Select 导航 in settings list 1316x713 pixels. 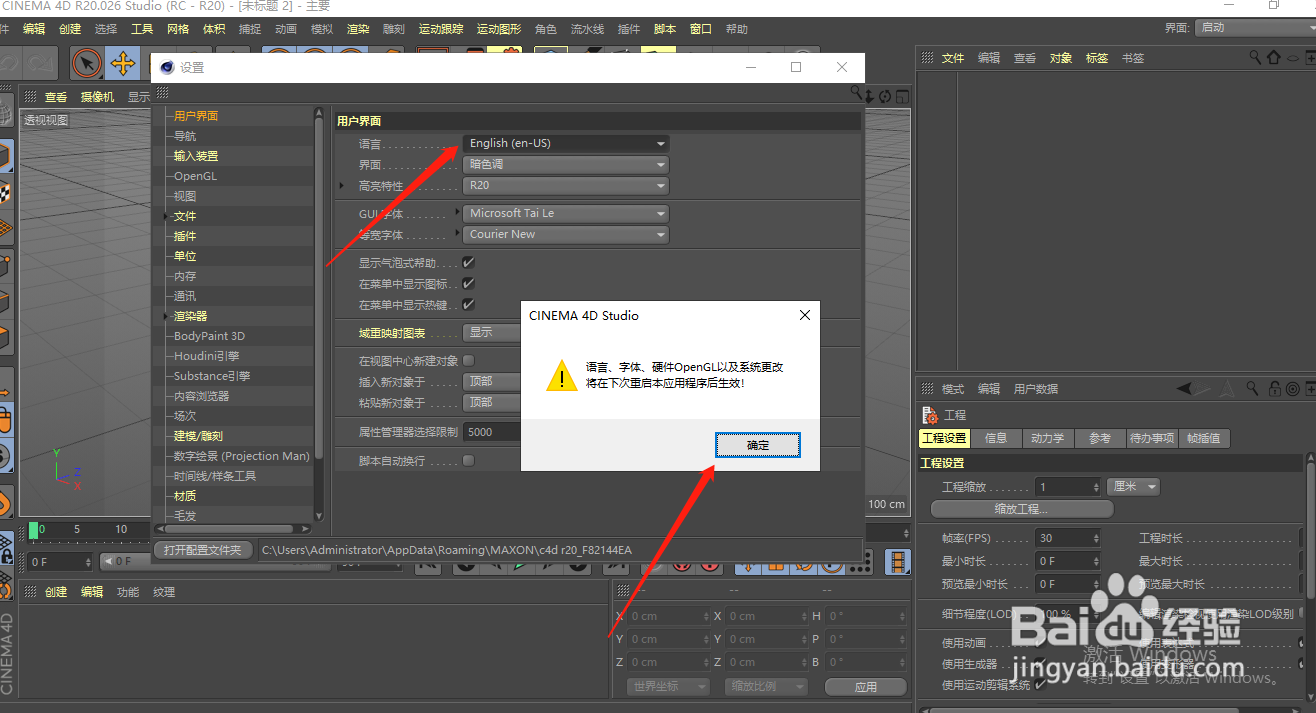point(185,136)
